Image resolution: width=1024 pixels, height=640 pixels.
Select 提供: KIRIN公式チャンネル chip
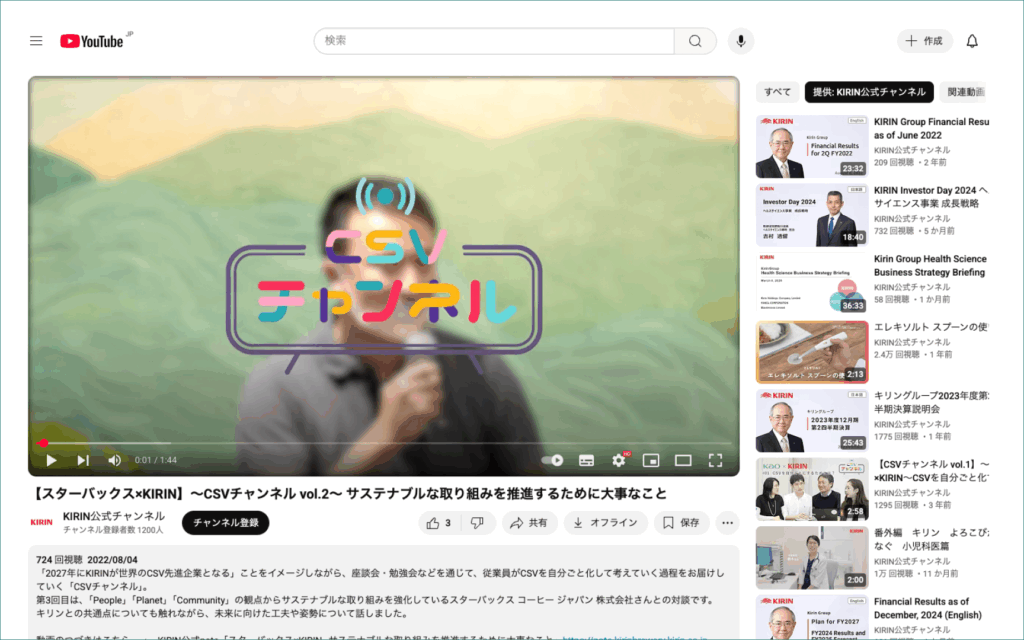[x=869, y=92]
